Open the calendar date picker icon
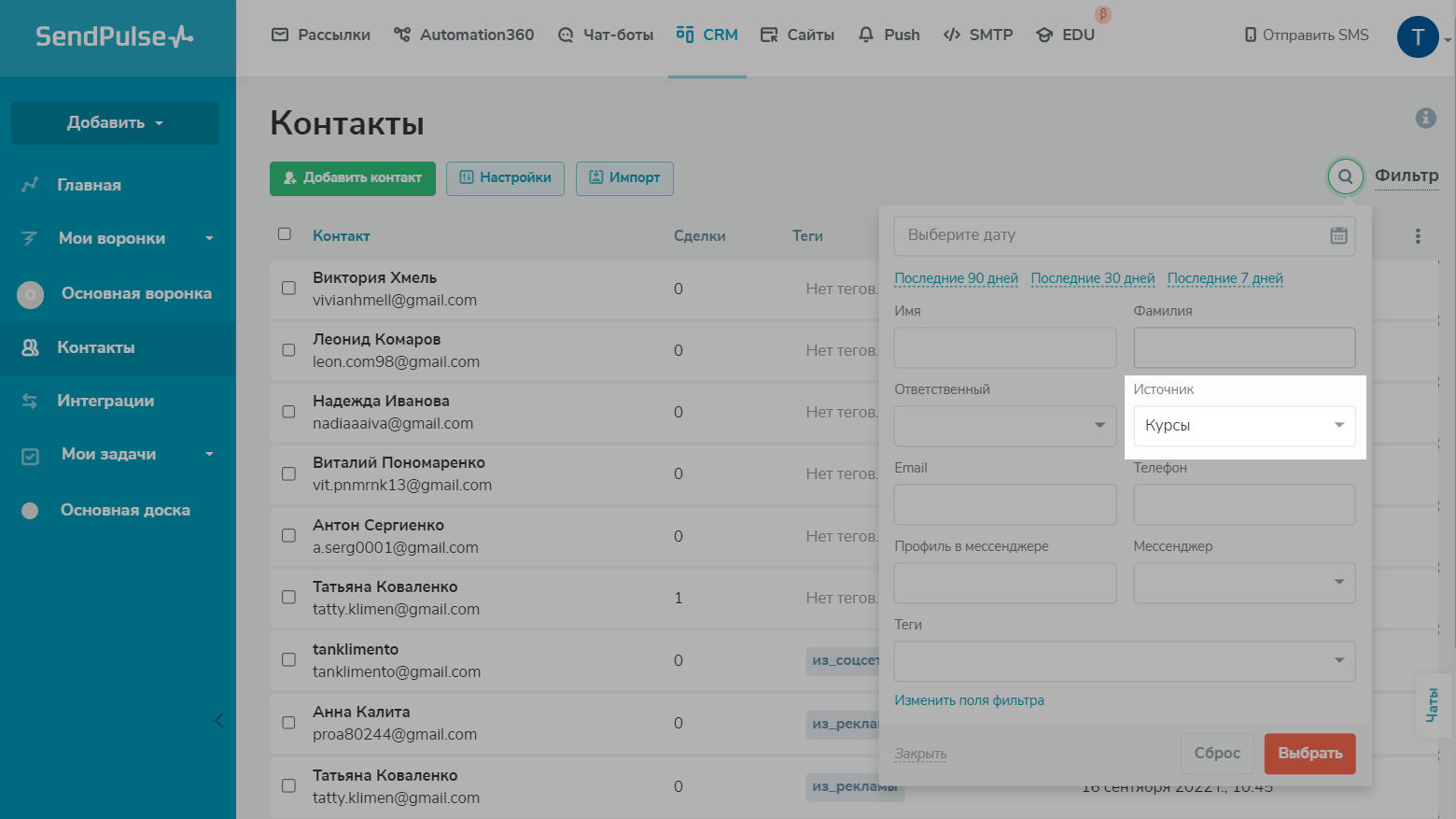The width and height of the screenshot is (1456, 819). (x=1338, y=235)
